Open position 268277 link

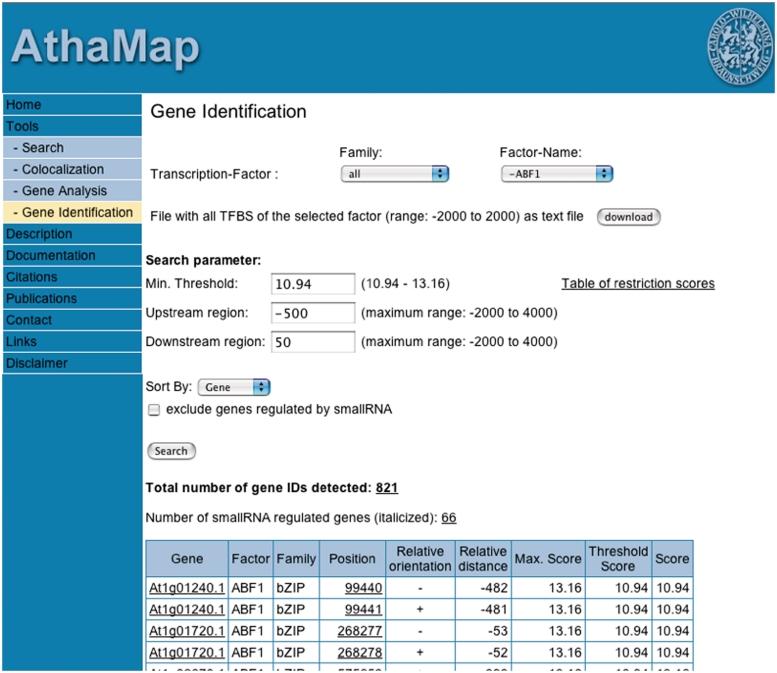click(x=357, y=631)
